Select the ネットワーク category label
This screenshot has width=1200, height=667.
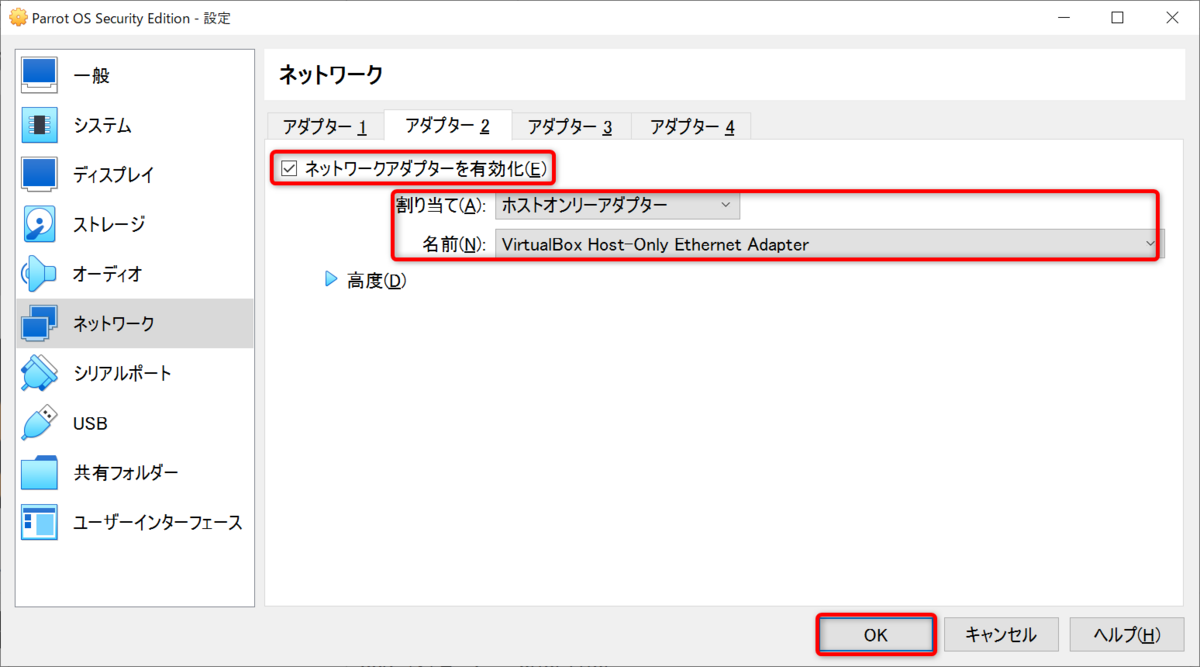(114, 324)
